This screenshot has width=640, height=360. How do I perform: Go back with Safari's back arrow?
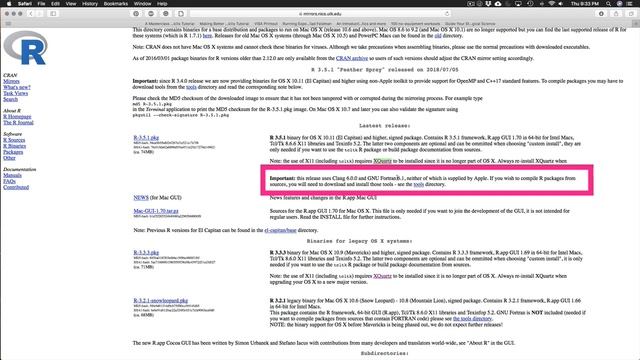[31, 13]
